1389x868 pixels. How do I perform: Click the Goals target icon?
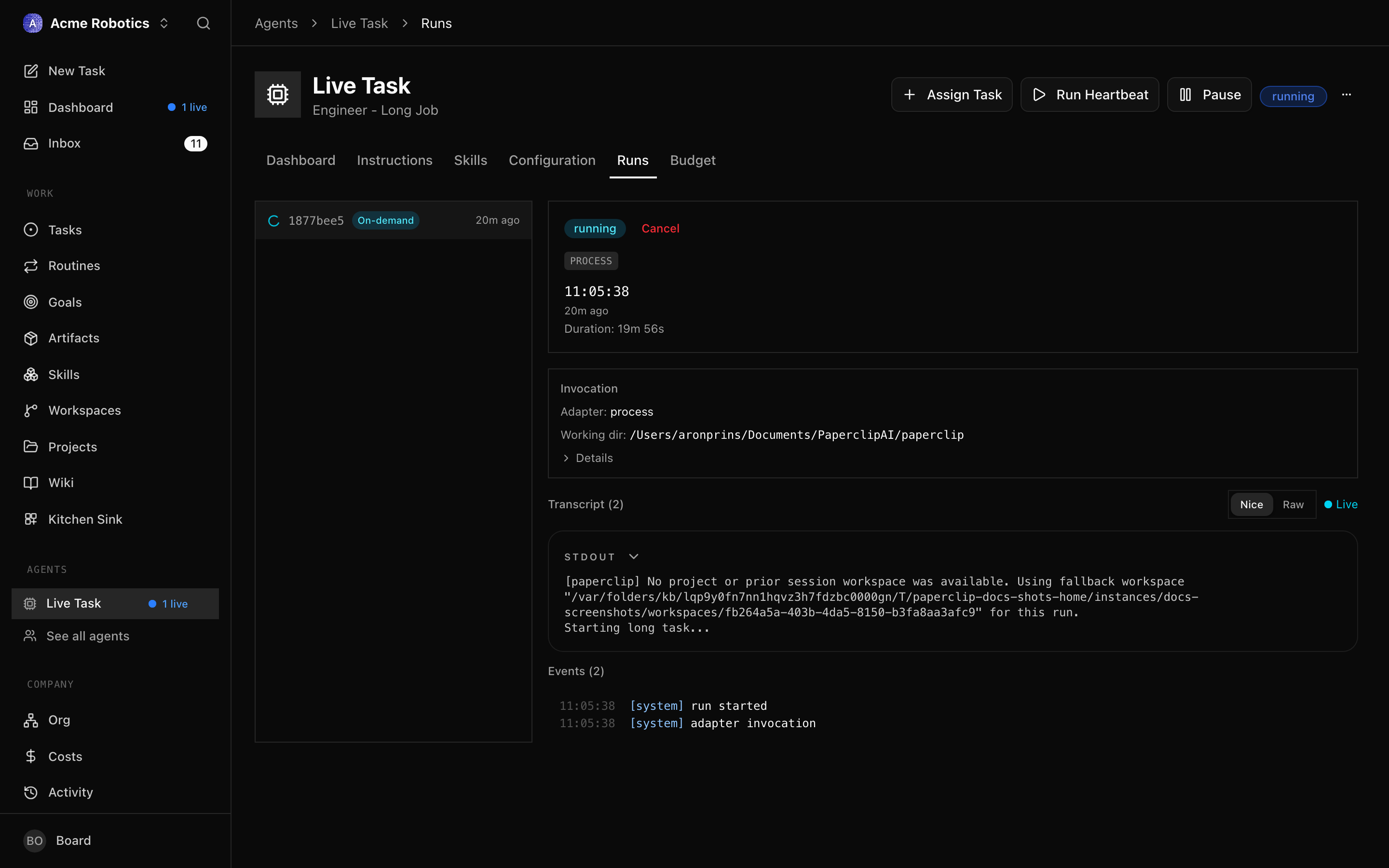click(x=31, y=302)
